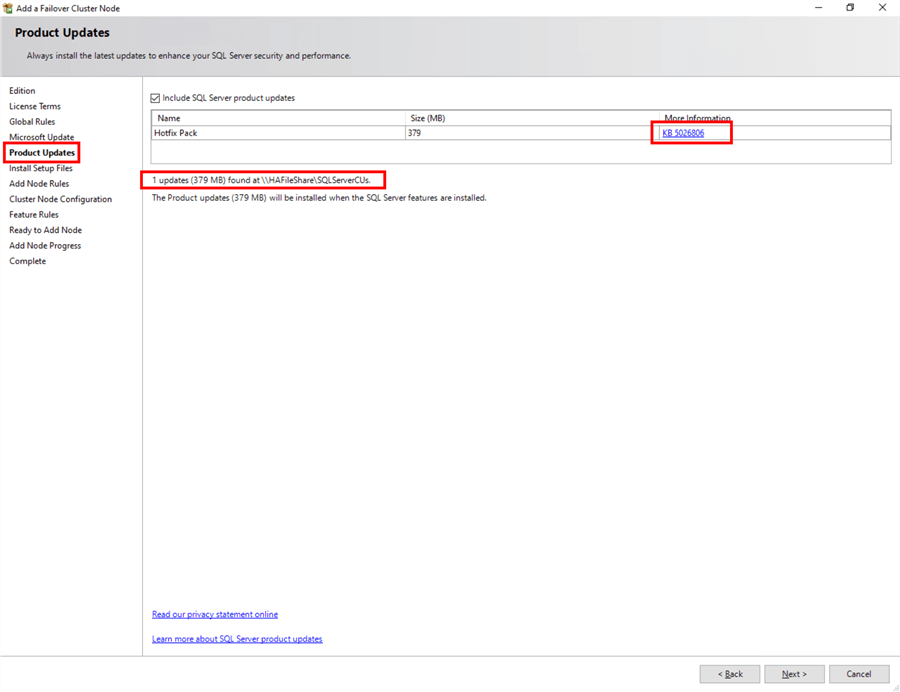Select the Product Updates step

click(42, 153)
